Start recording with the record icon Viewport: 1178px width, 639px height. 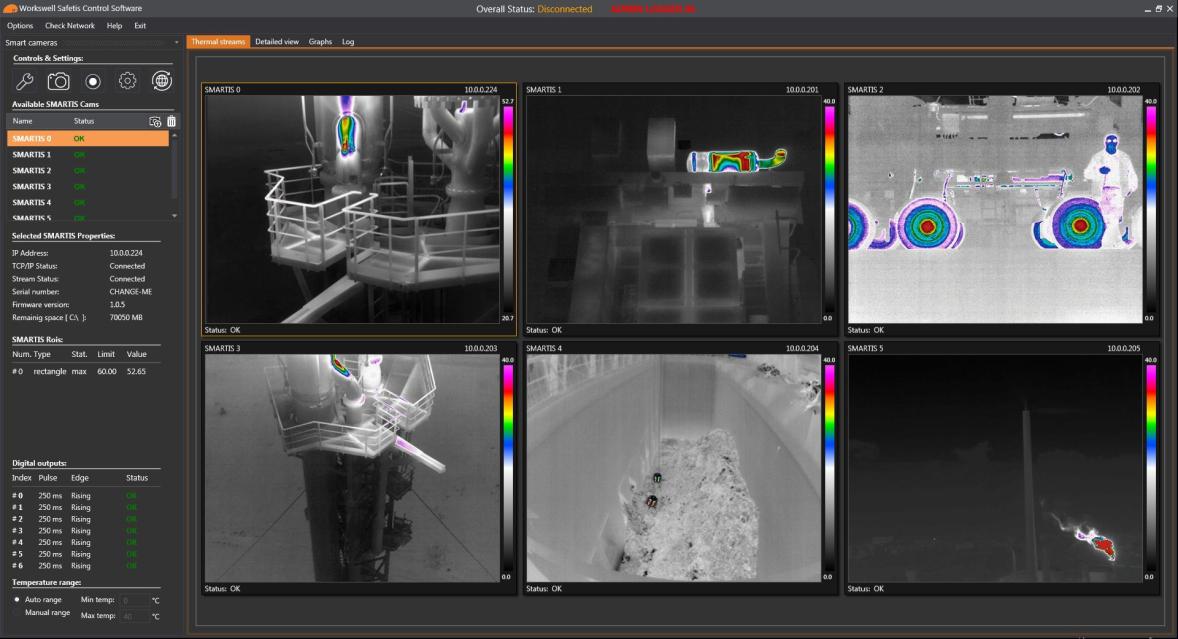pos(93,81)
